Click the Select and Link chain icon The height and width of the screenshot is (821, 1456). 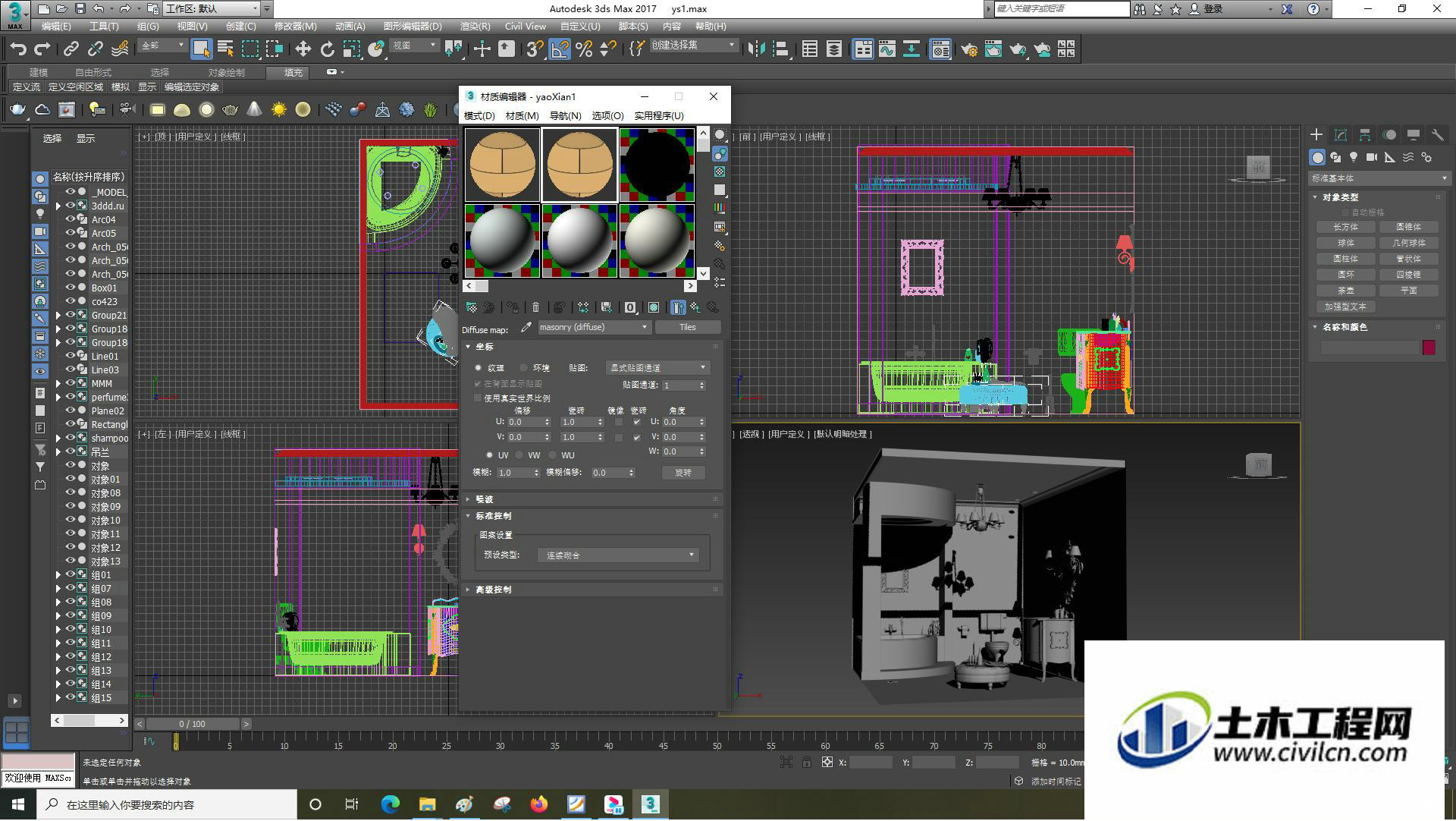click(71, 49)
